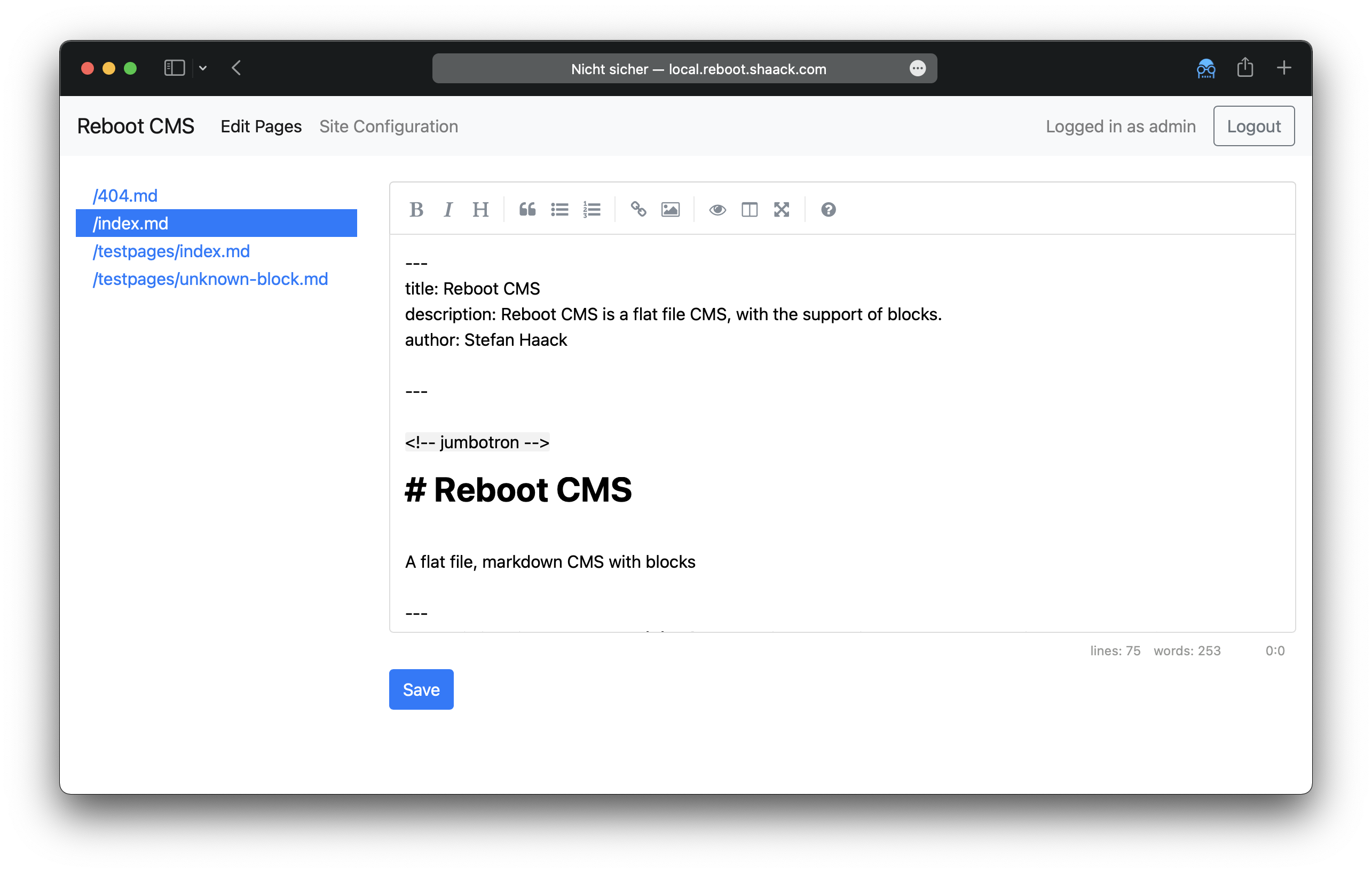Click the Italic formatting icon
Image resolution: width=1372 pixels, height=873 pixels.
pos(449,209)
